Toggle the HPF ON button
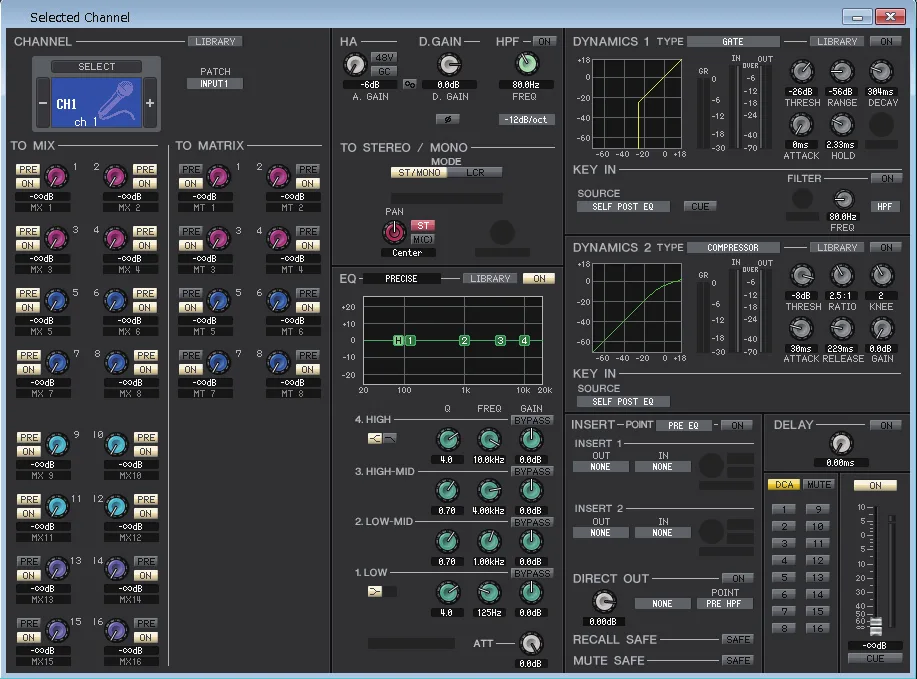The width and height of the screenshot is (917, 679). pos(544,42)
